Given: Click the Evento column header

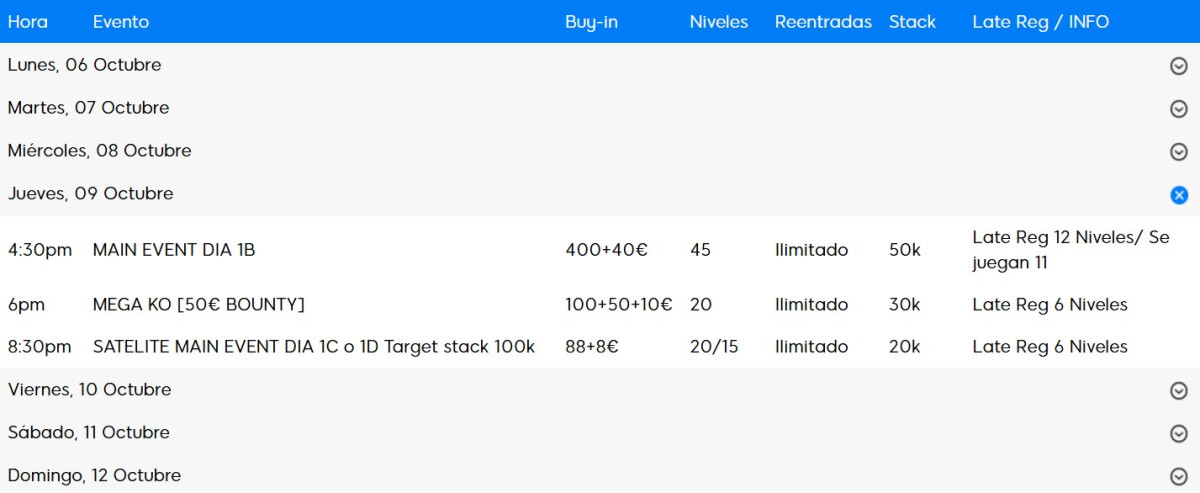Looking at the screenshot, I should pos(121,22).
